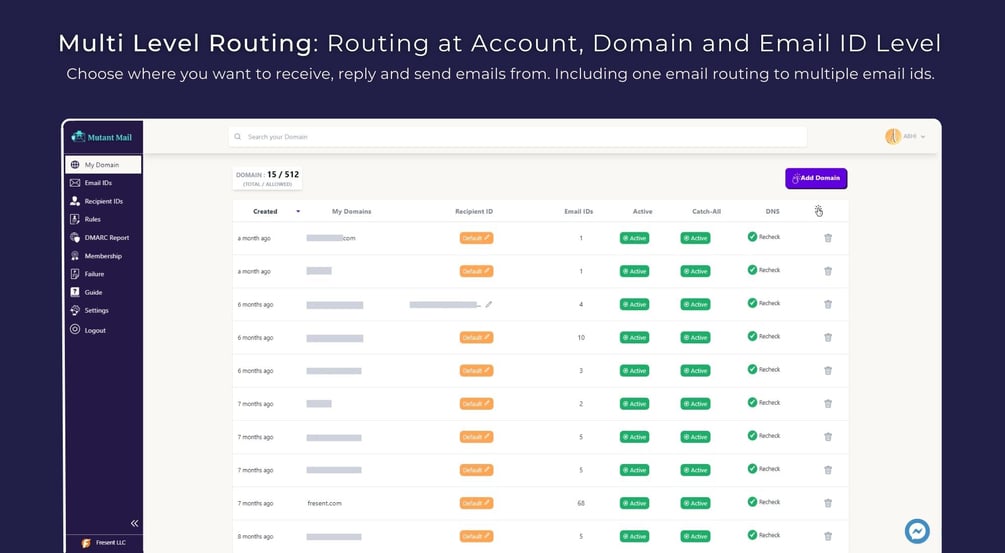Edit Default recipient for 8 months ago domain
The height and width of the screenshot is (553, 1005).
(x=476, y=536)
